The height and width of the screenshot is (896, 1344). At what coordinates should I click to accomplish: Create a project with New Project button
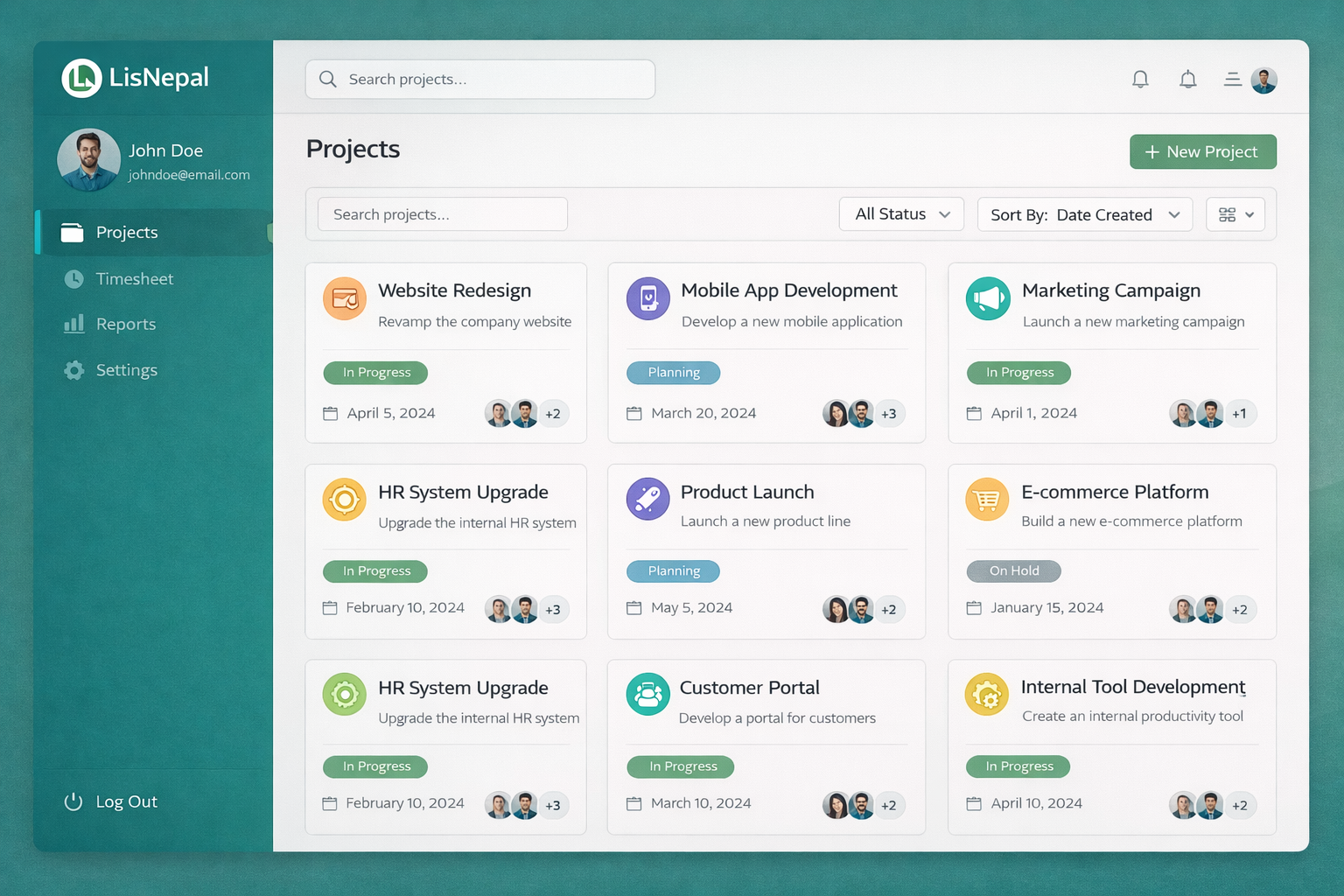1203,151
